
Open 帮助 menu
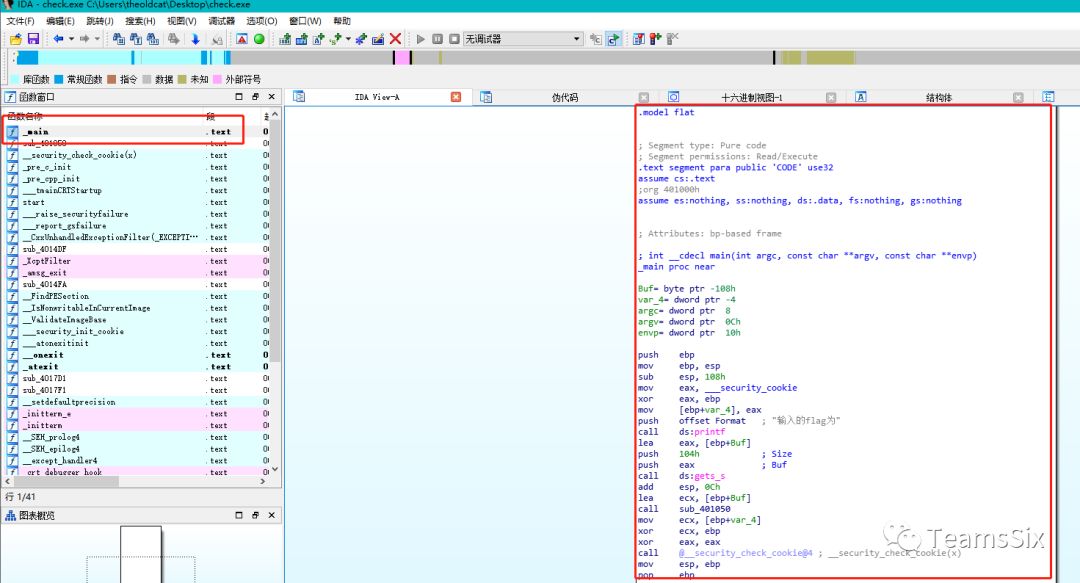(342, 21)
